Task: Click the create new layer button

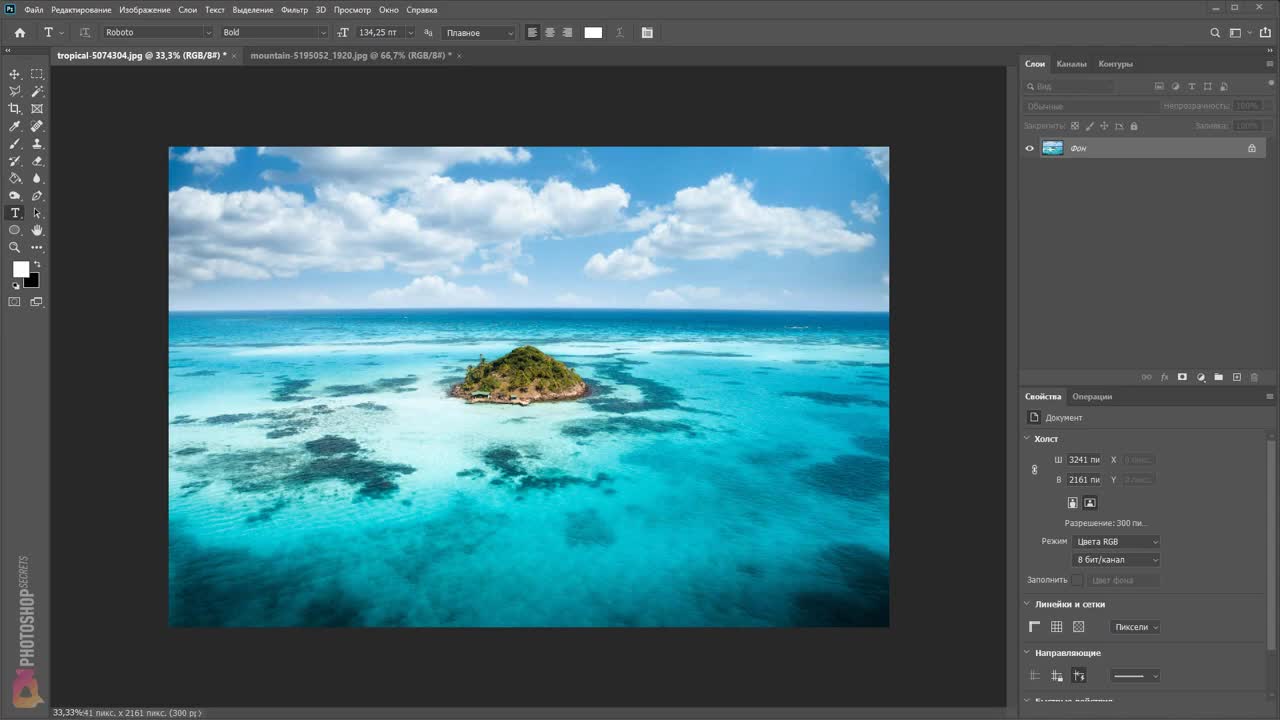Action: tap(1236, 377)
